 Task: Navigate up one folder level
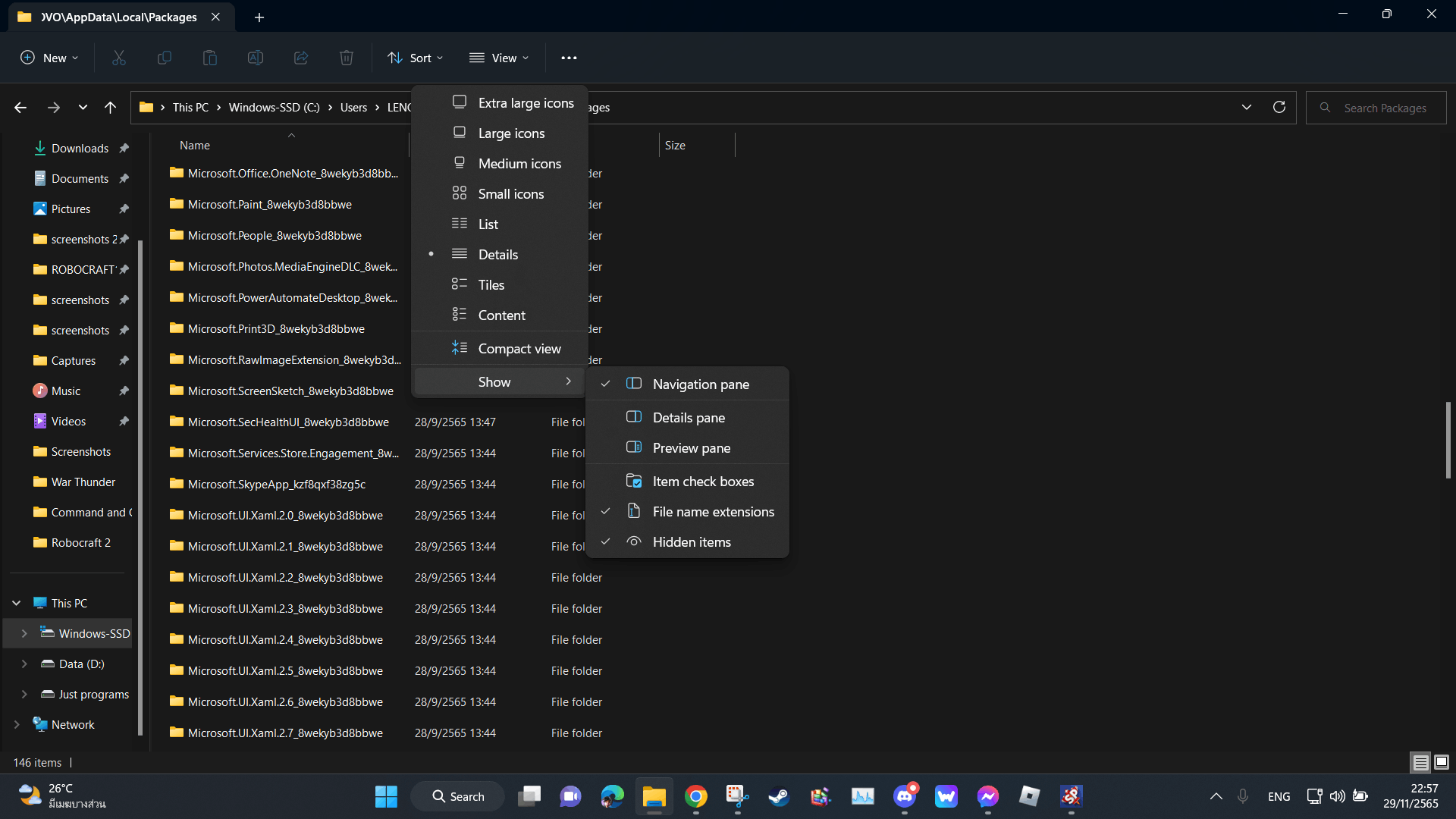click(110, 107)
